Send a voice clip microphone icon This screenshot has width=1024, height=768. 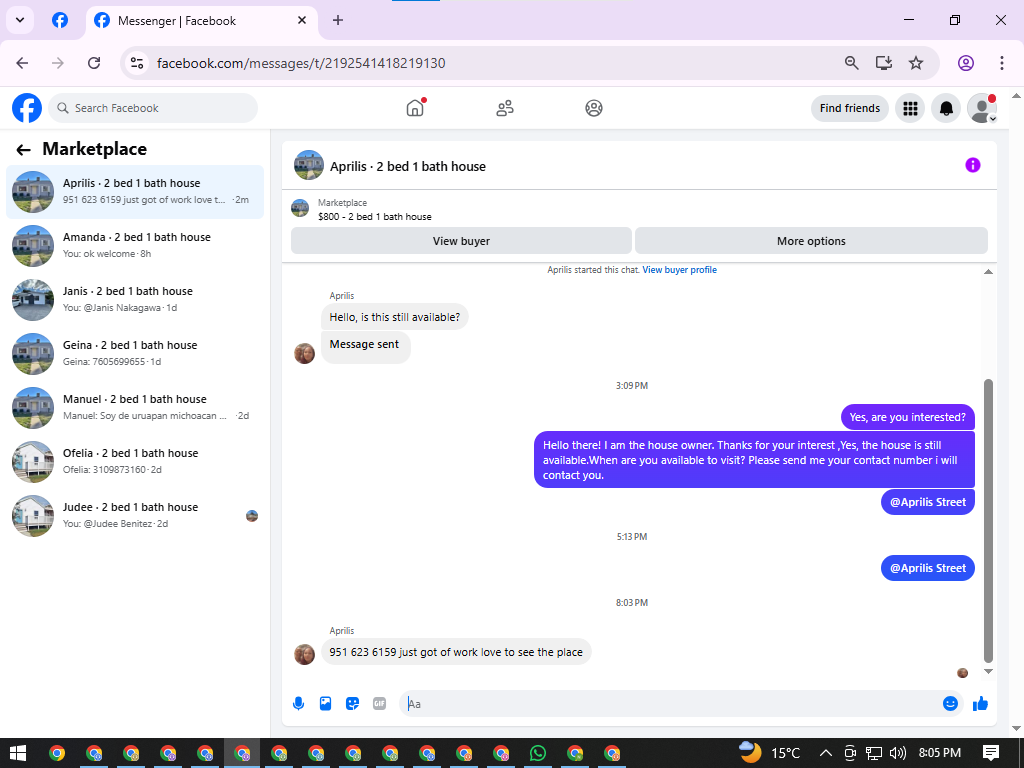(298, 703)
